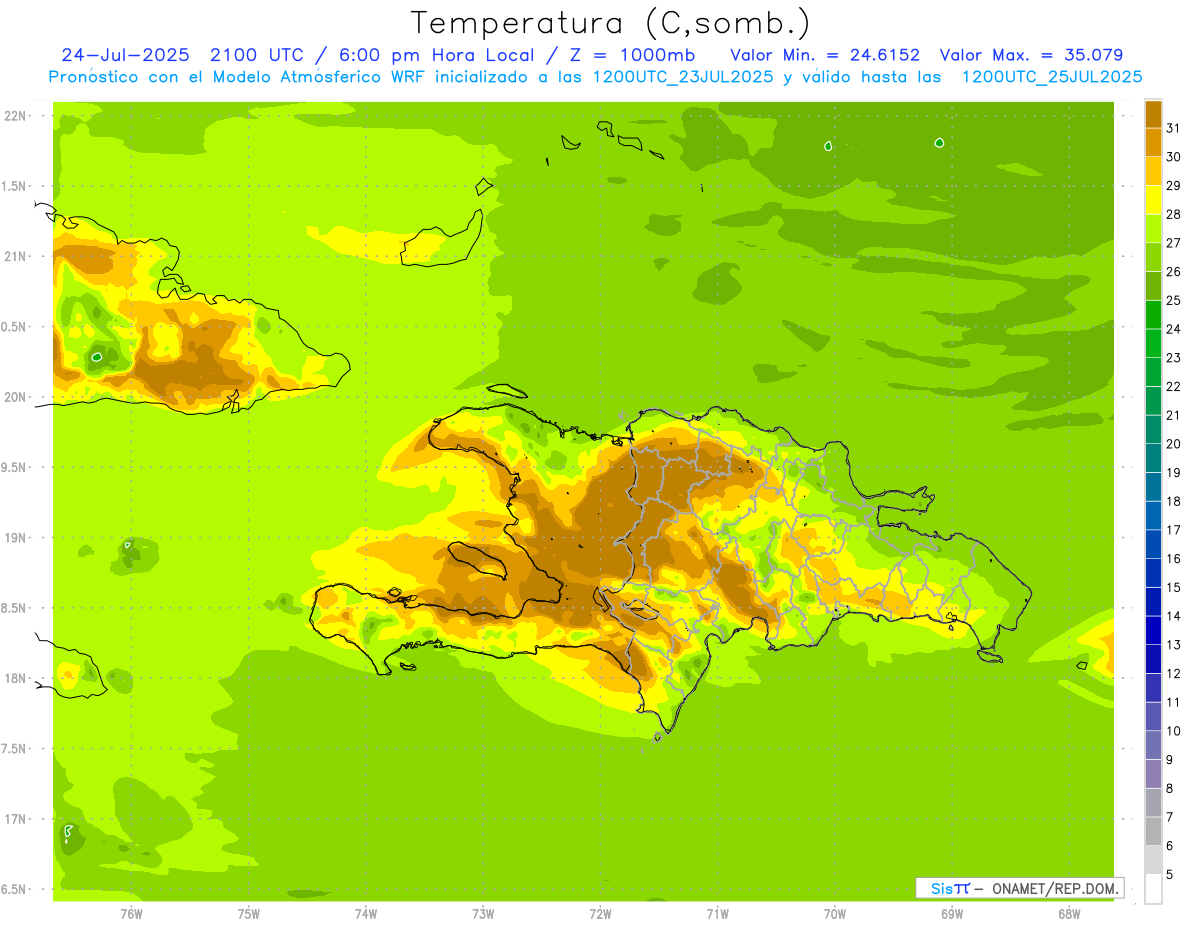This screenshot has width=1200, height=927.
Task: Click the 76W longitude axis label
Action: coord(131,913)
